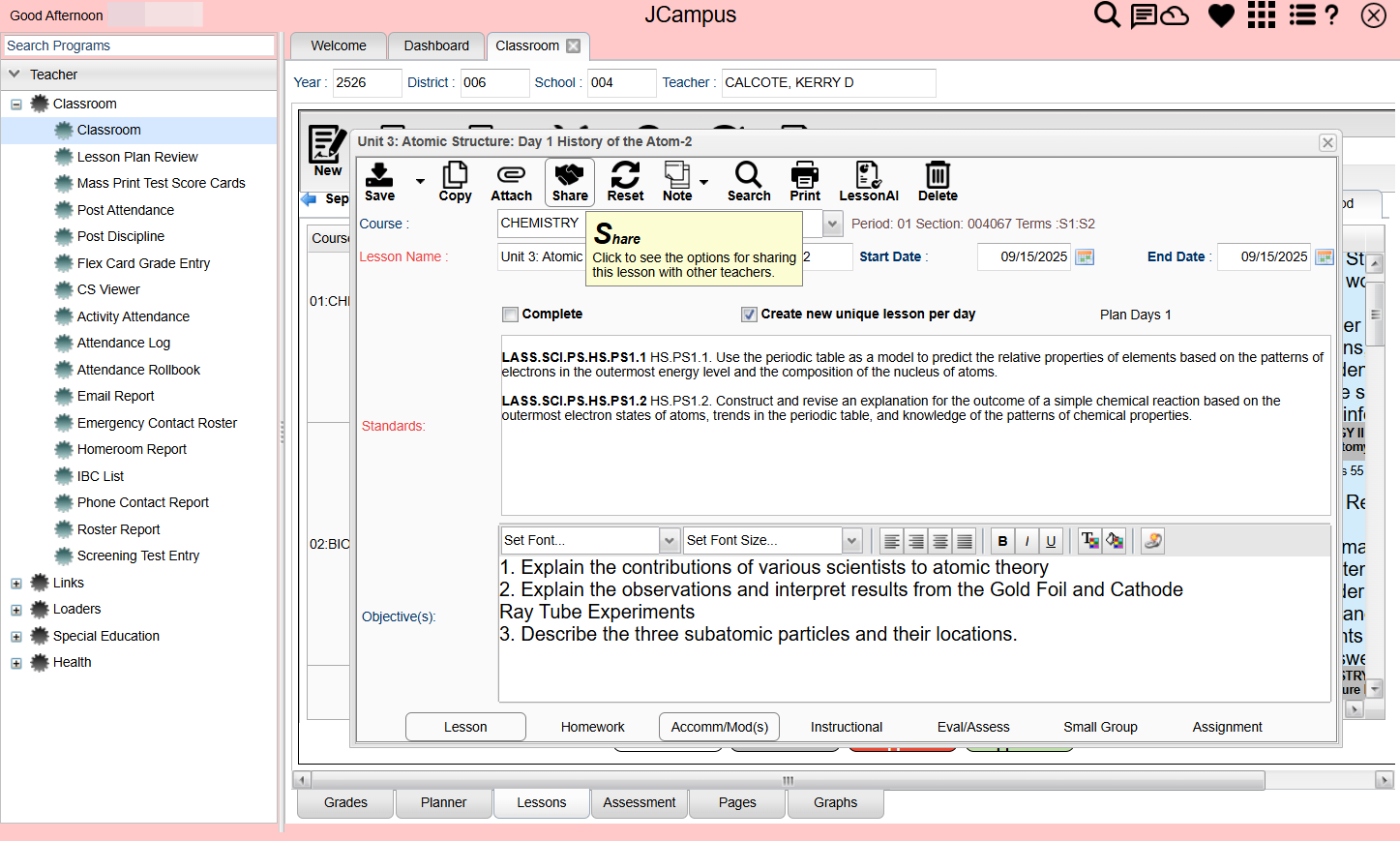Open the Roster Report program
The height and width of the screenshot is (841, 1400).
pos(119,529)
